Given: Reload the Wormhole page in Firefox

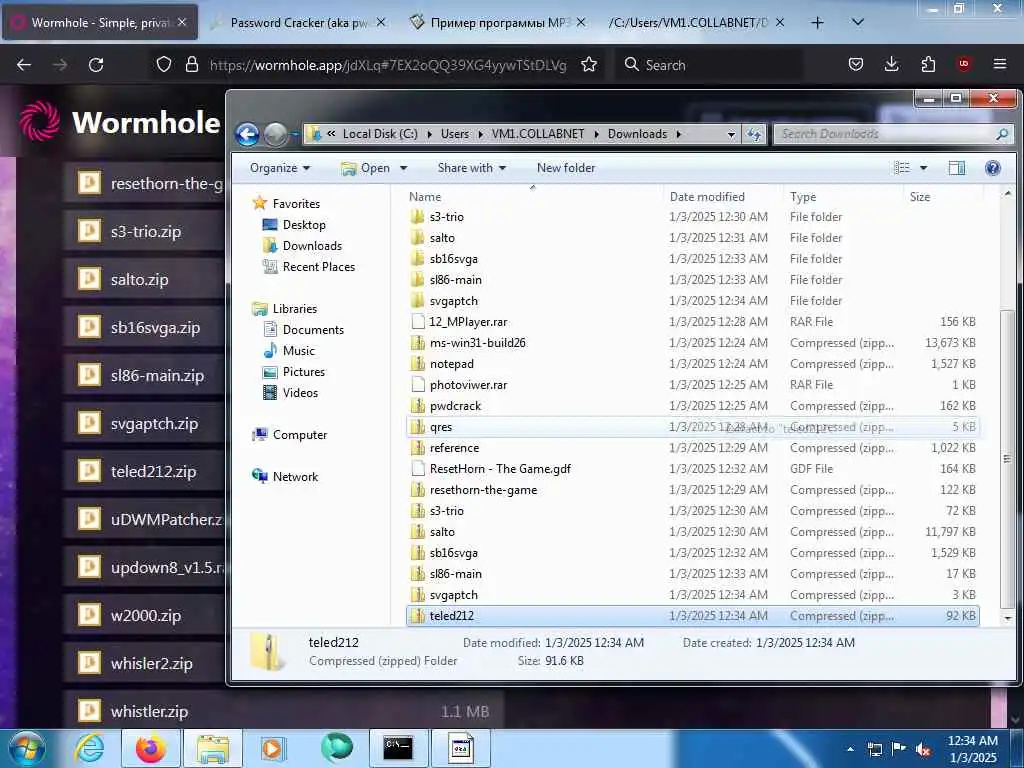Looking at the screenshot, I should click(x=96, y=65).
